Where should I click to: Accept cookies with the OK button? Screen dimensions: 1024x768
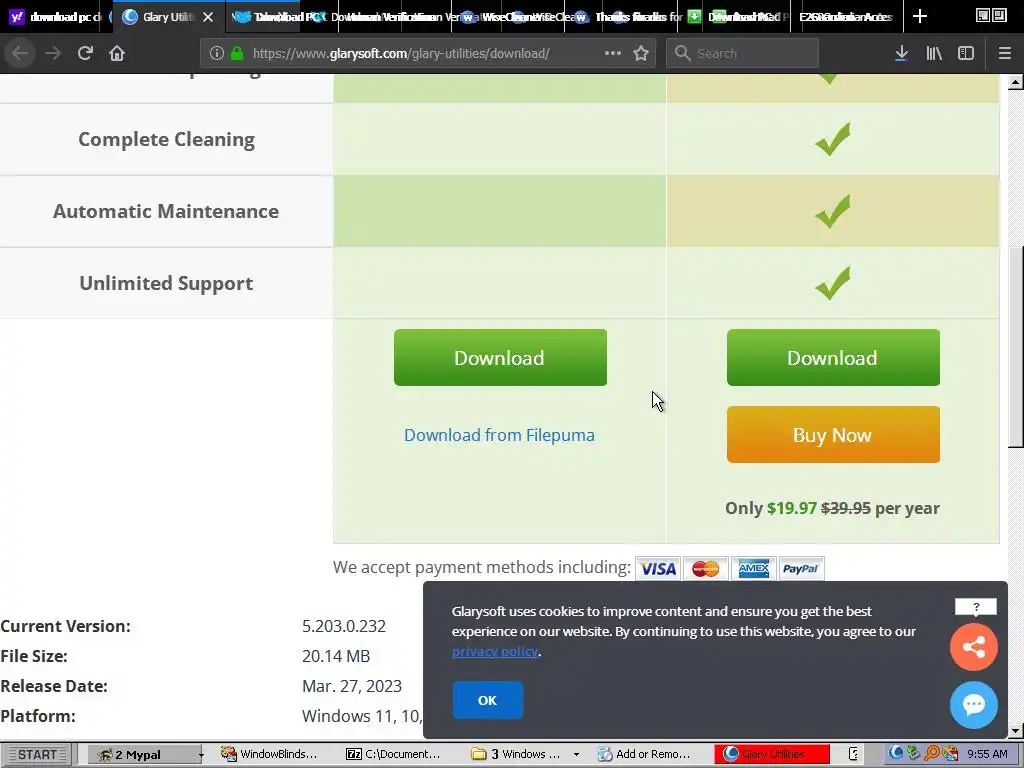[x=487, y=700]
